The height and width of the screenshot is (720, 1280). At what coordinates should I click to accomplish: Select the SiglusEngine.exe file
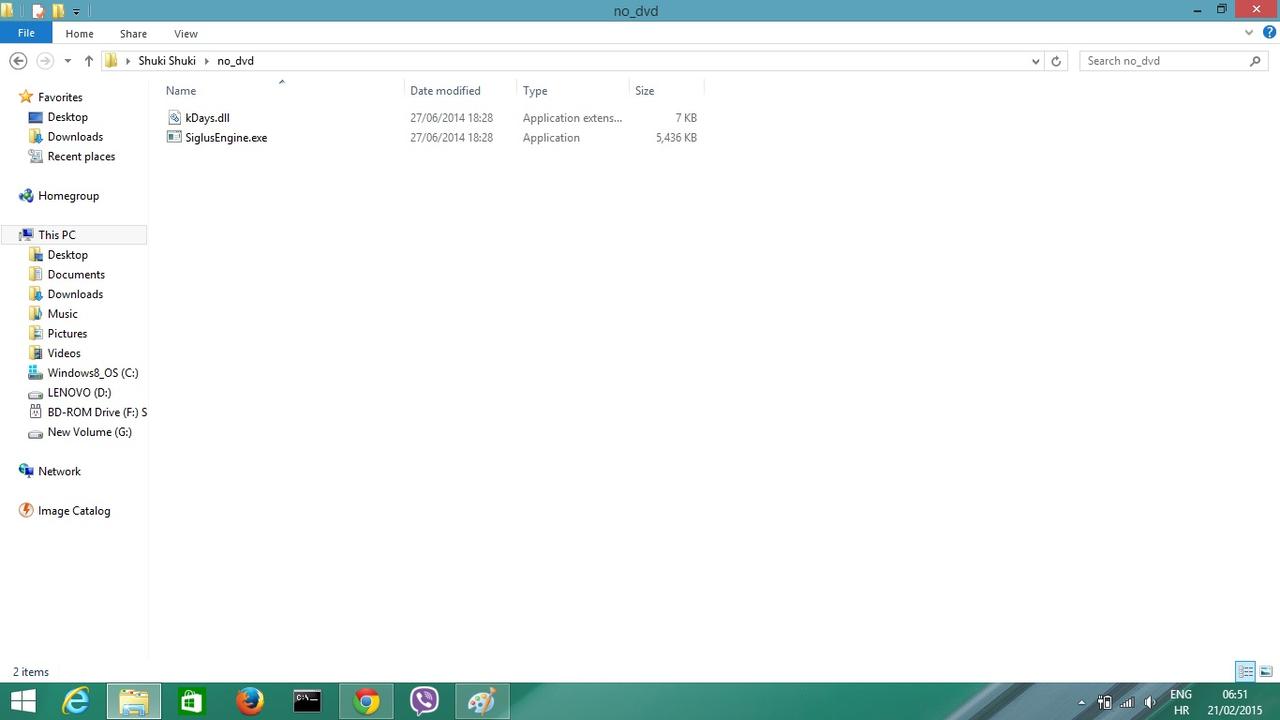pyautogui.click(x=226, y=138)
